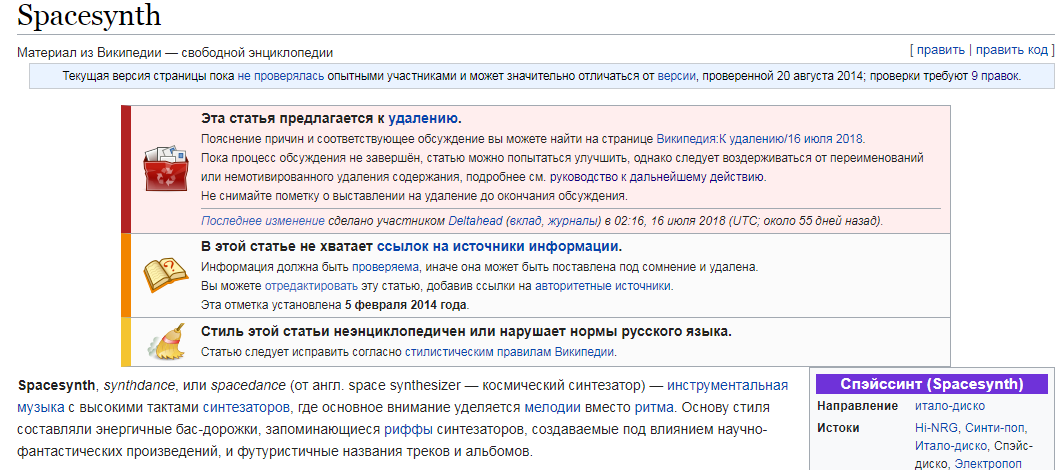The image size is (1063, 470).
Task: Click the 'Направление' infobox label
Action: [857, 406]
